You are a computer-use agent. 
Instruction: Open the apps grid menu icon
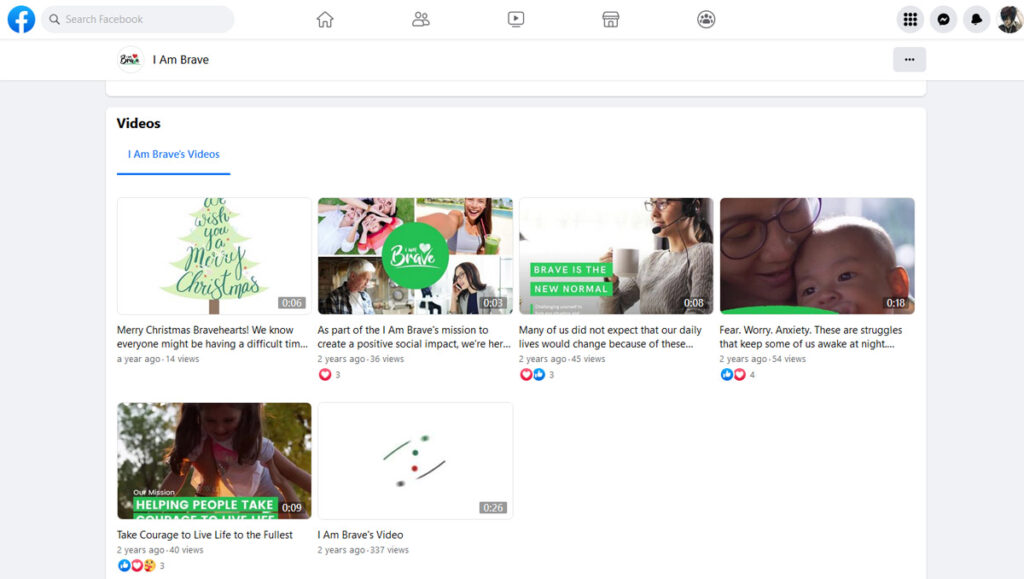click(x=909, y=19)
